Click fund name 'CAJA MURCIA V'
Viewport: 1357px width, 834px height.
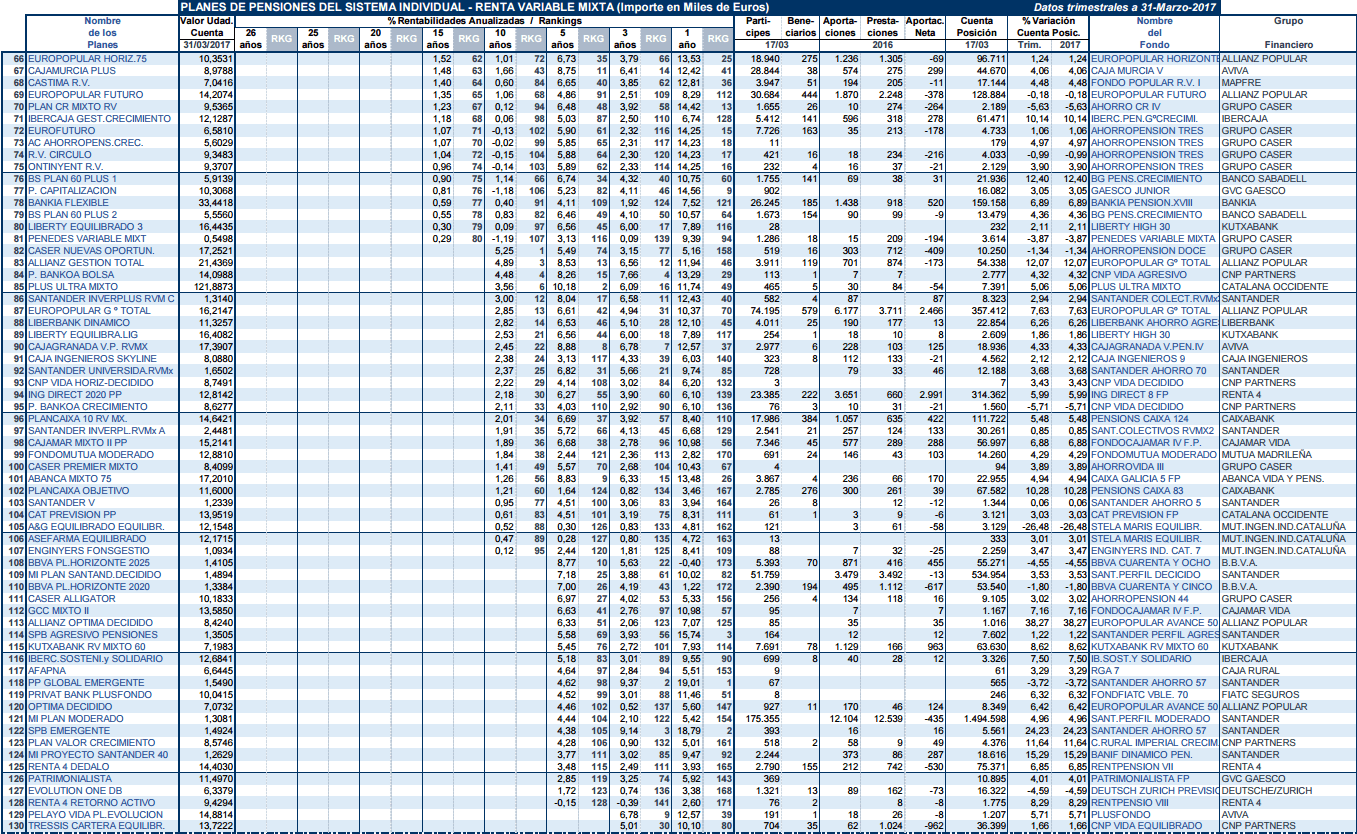1127,71
